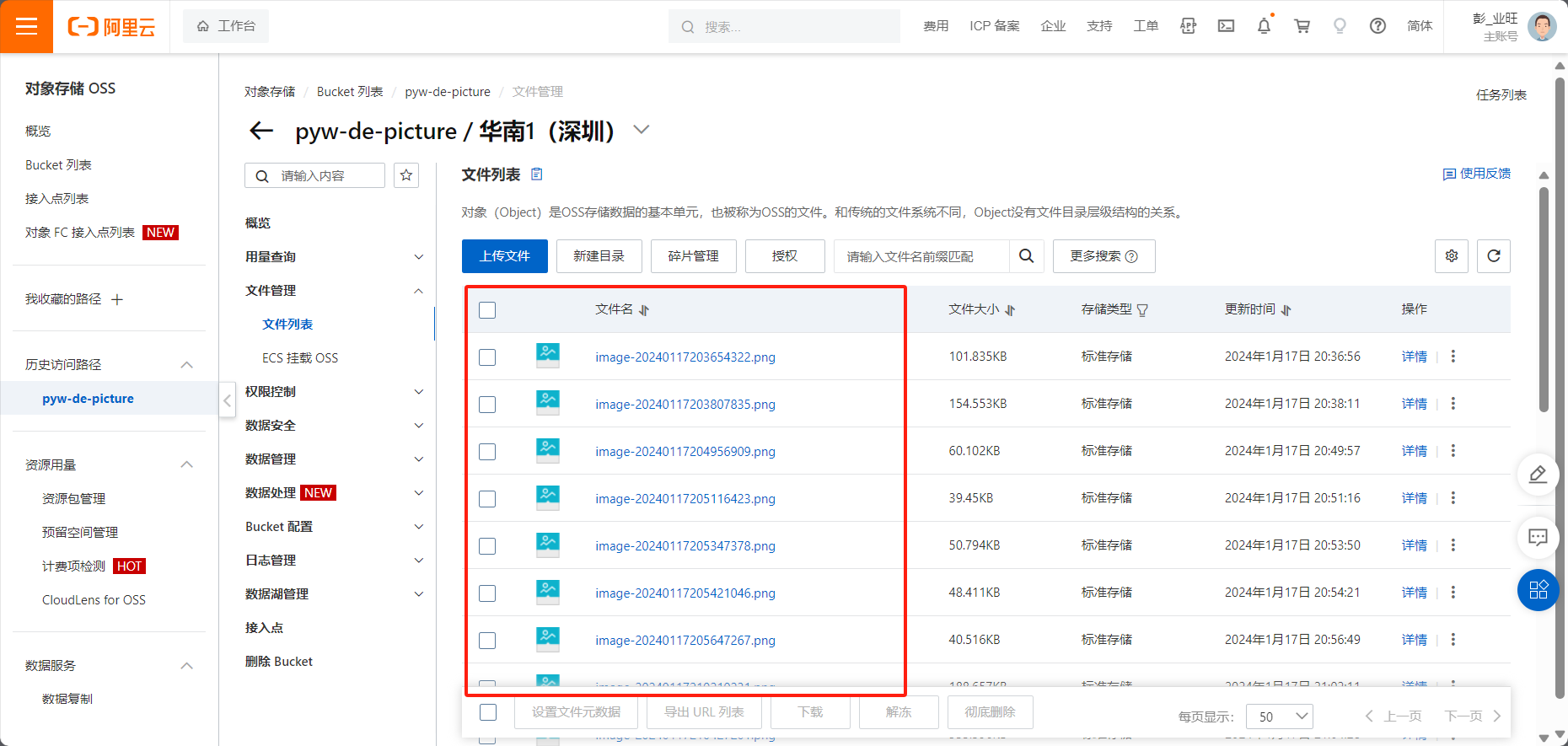1568x746 pixels.
Task: Click the back arrow beside pyw-de-picture
Action: (x=261, y=131)
